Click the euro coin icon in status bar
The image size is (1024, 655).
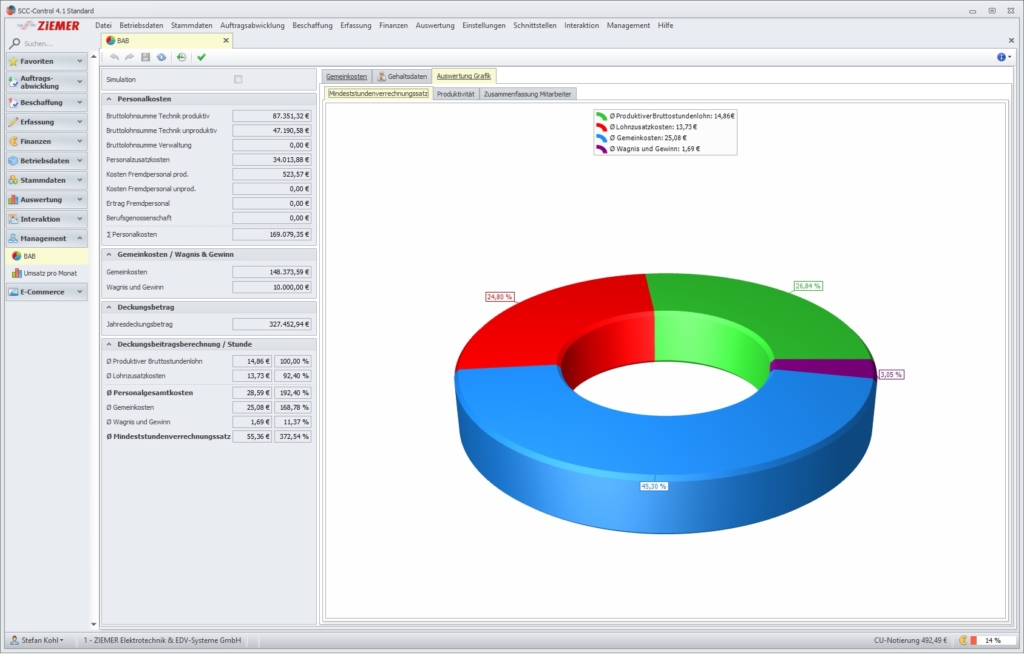[963, 641]
